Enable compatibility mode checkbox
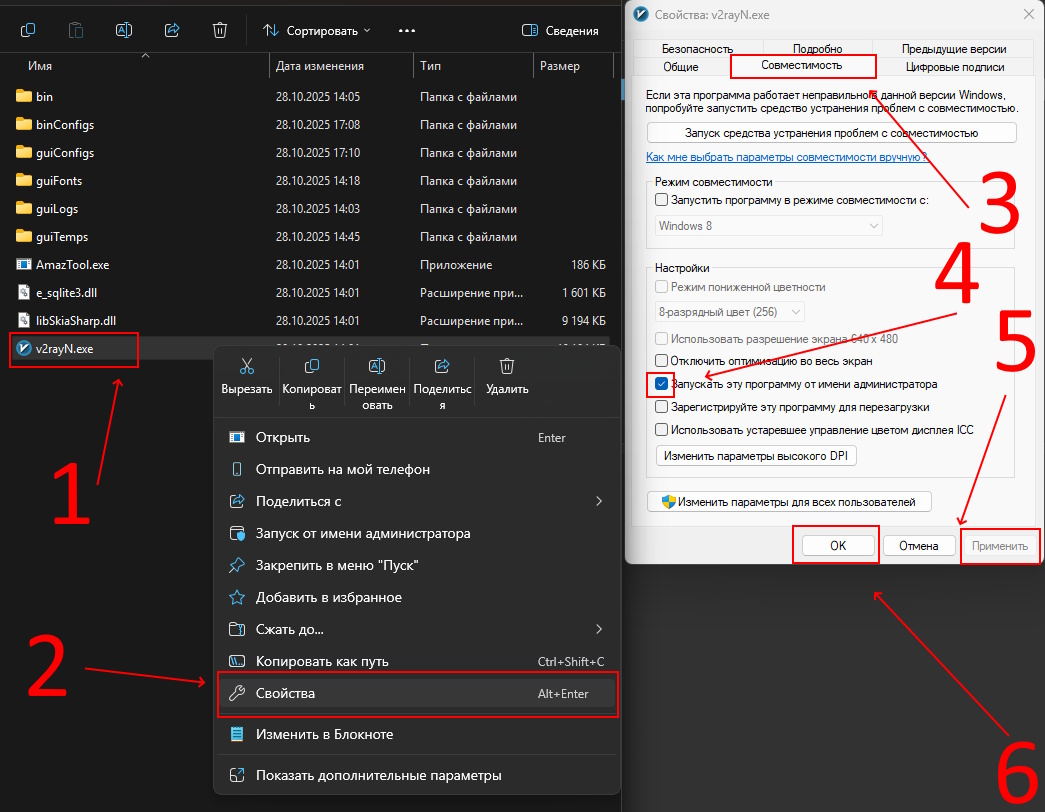This screenshot has height=812, width=1045. tap(661, 200)
